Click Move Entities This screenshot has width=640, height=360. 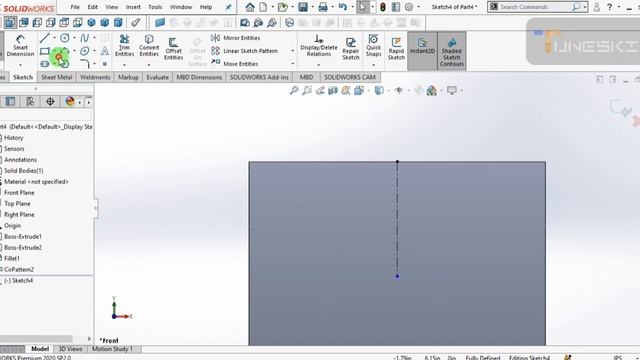[x=235, y=64]
